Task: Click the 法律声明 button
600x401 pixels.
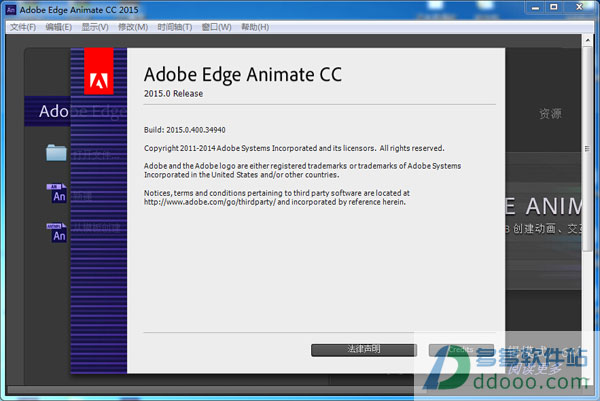Action: [x=364, y=349]
